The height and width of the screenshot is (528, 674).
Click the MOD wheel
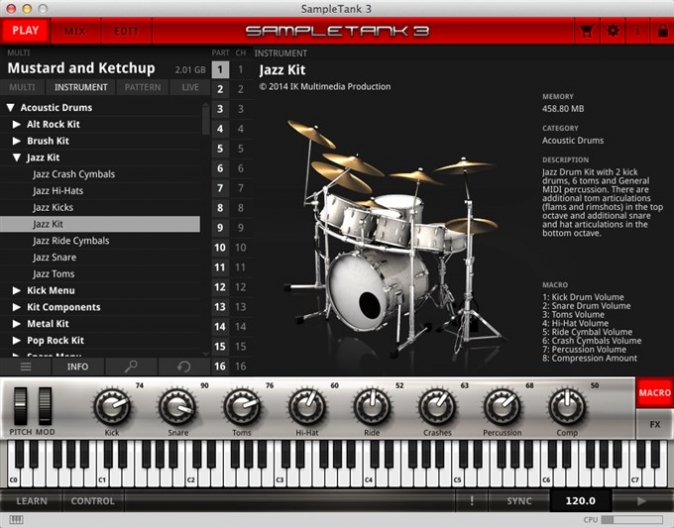[x=45, y=406]
